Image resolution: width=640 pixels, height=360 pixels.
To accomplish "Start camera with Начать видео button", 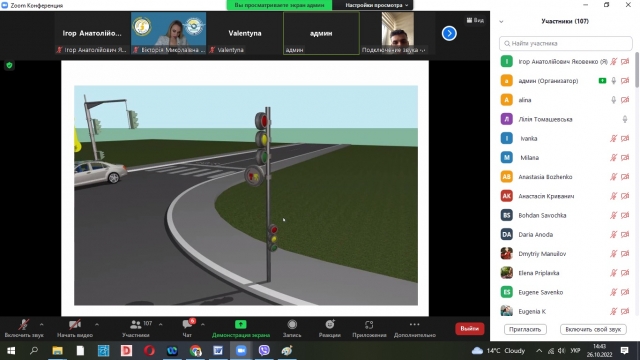I will (75, 329).
